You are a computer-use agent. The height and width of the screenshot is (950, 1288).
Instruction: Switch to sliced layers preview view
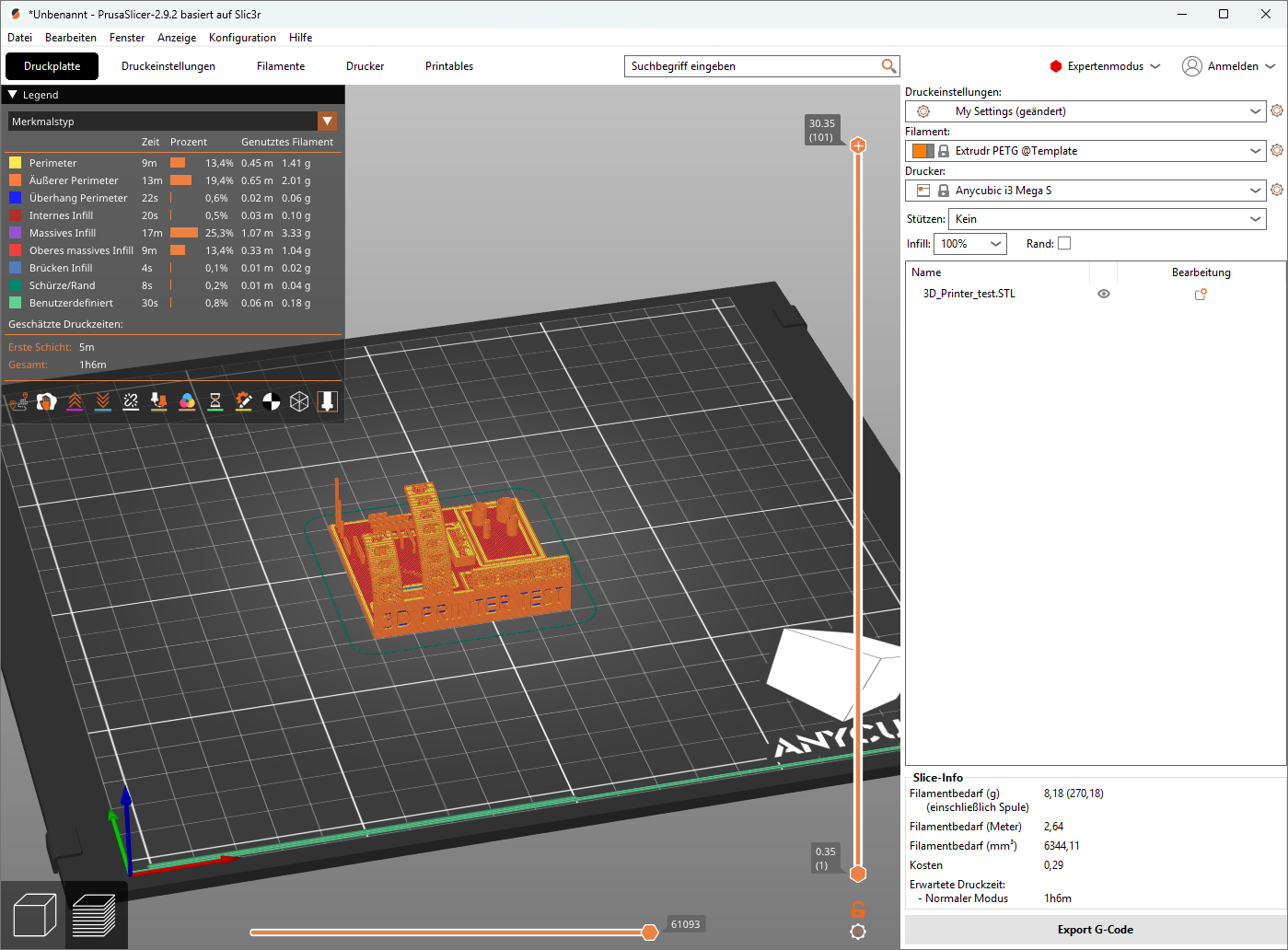point(94,916)
